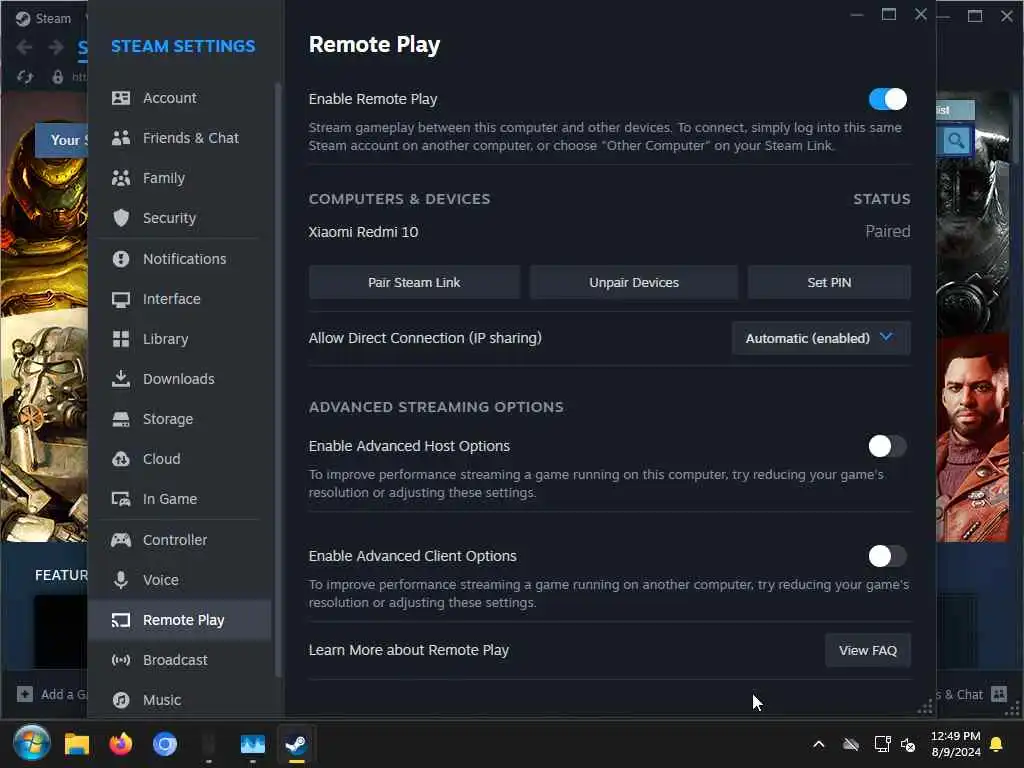Click the View FAQ button

click(x=868, y=650)
